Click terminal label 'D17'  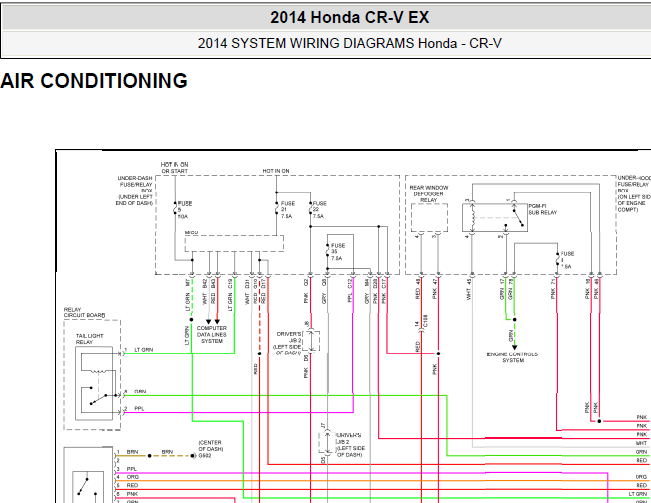pos(264,283)
